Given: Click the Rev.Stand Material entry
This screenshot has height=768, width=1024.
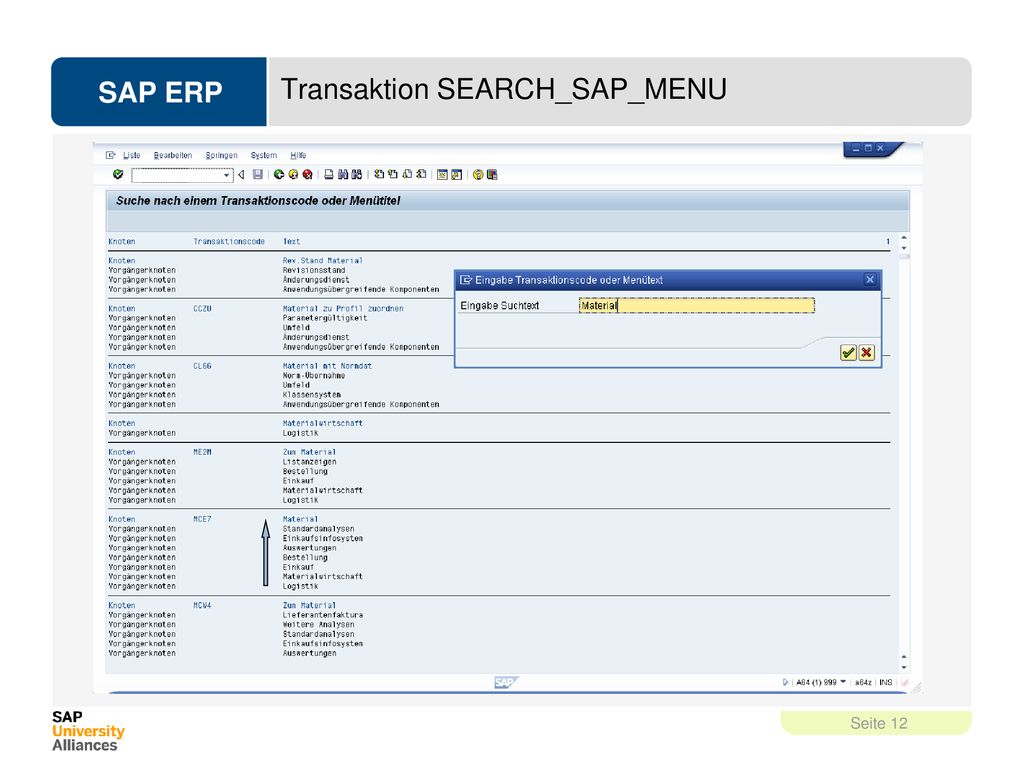Looking at the screenshot, I should tap(323, 261).
